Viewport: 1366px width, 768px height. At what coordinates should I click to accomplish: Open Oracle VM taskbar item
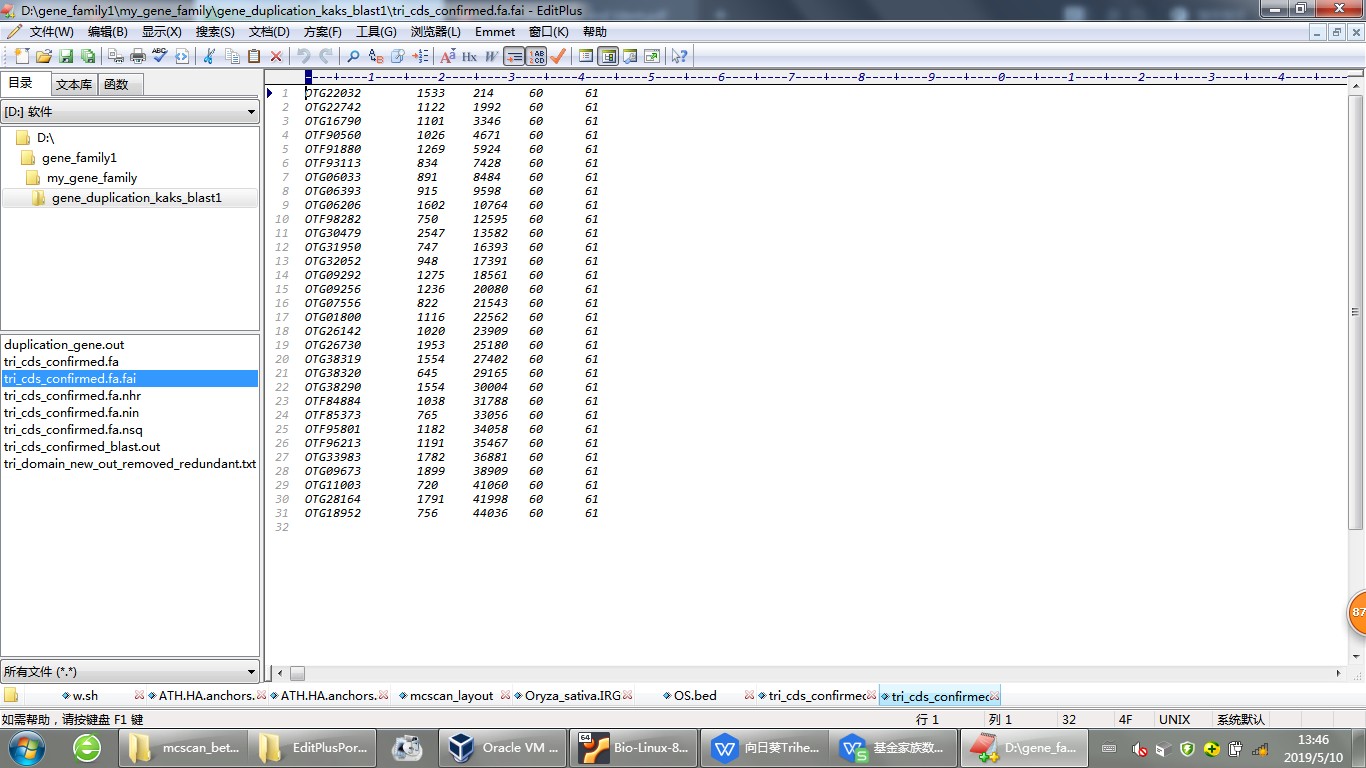(501, 747)
